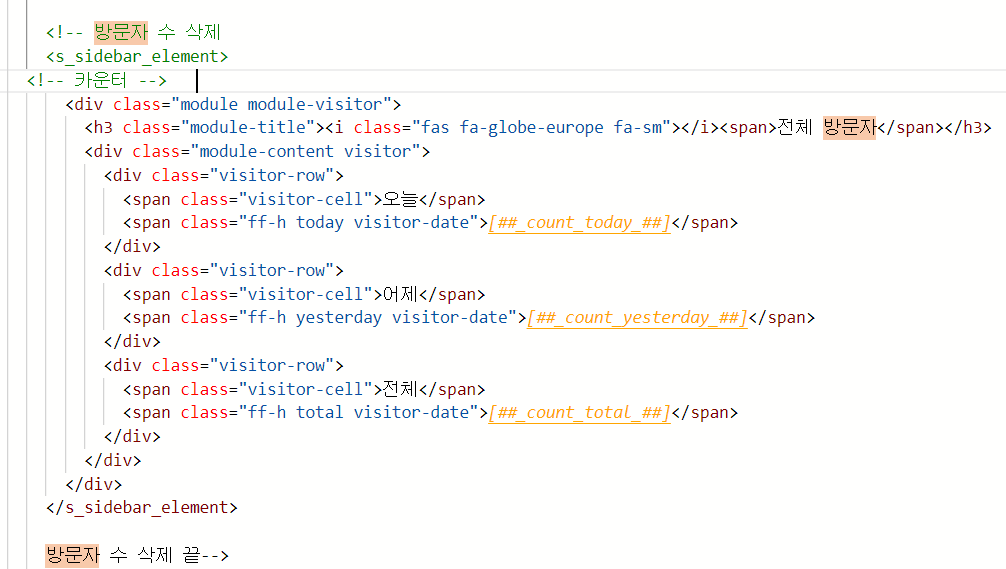Click the </div> directly above </s_sidebar_element>
The height and width of the screenshot is (569, 1006).
(x=94, y=484)
